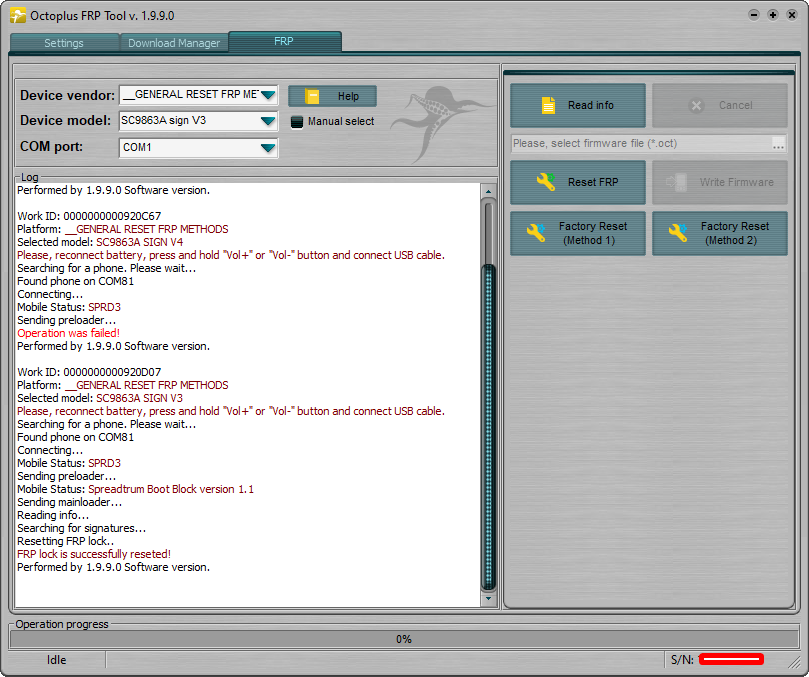Click the log scrollbar up arrow

pos(488,192)
